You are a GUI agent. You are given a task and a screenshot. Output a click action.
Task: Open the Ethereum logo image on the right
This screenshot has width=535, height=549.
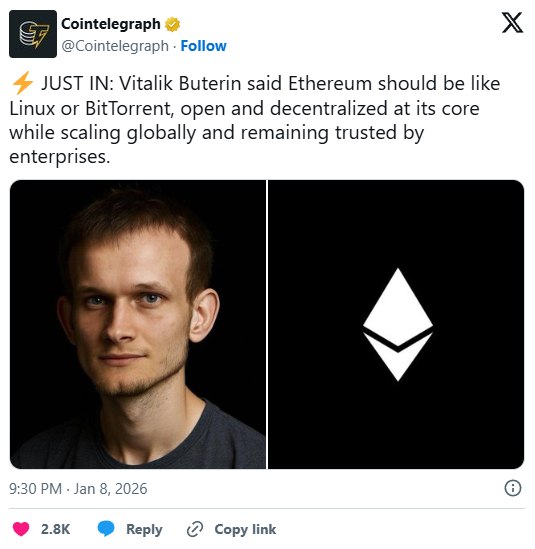pyautogui.click(x=396, y=324)
